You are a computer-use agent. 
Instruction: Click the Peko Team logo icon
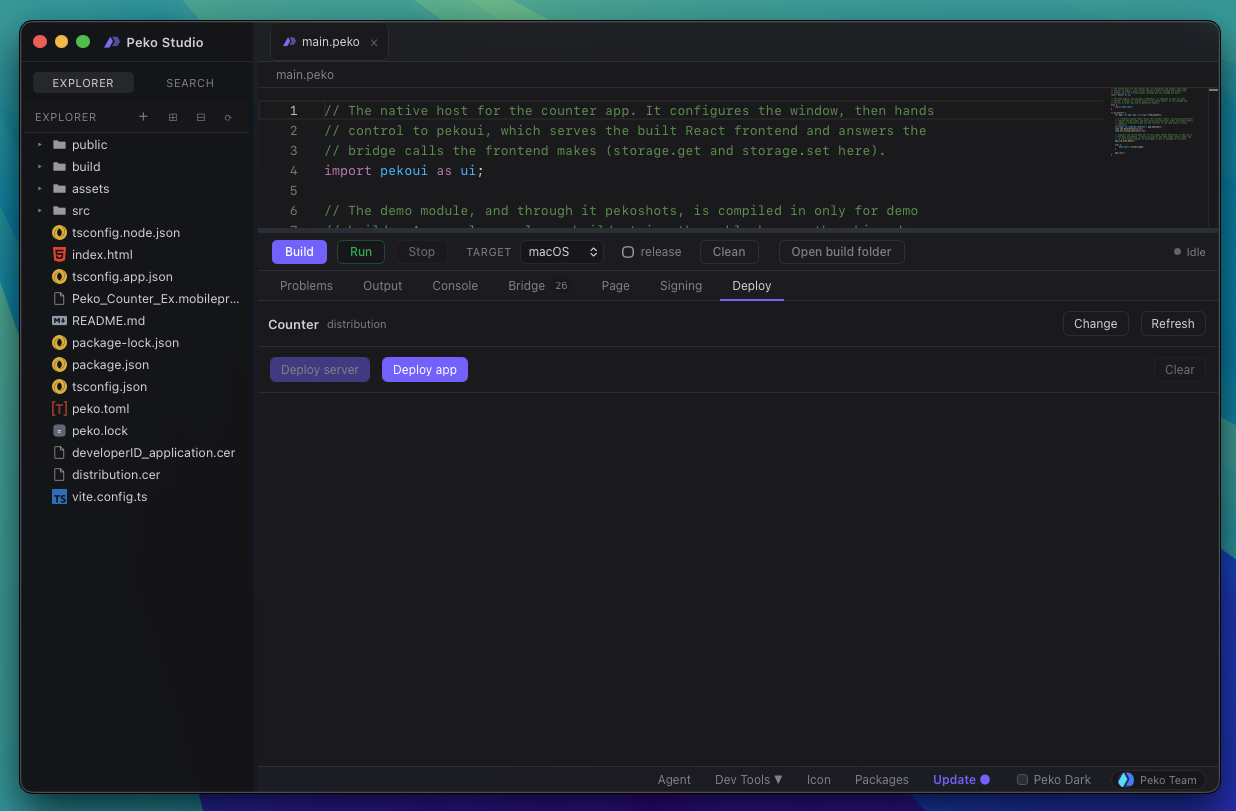click(x=1126, y=780)
